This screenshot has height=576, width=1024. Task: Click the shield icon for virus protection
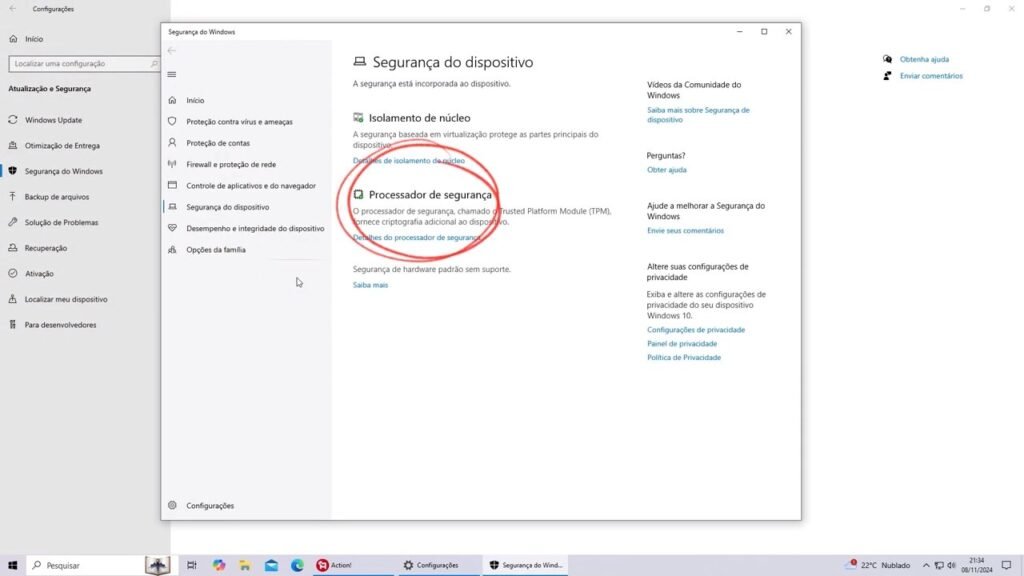coord(172,121)
